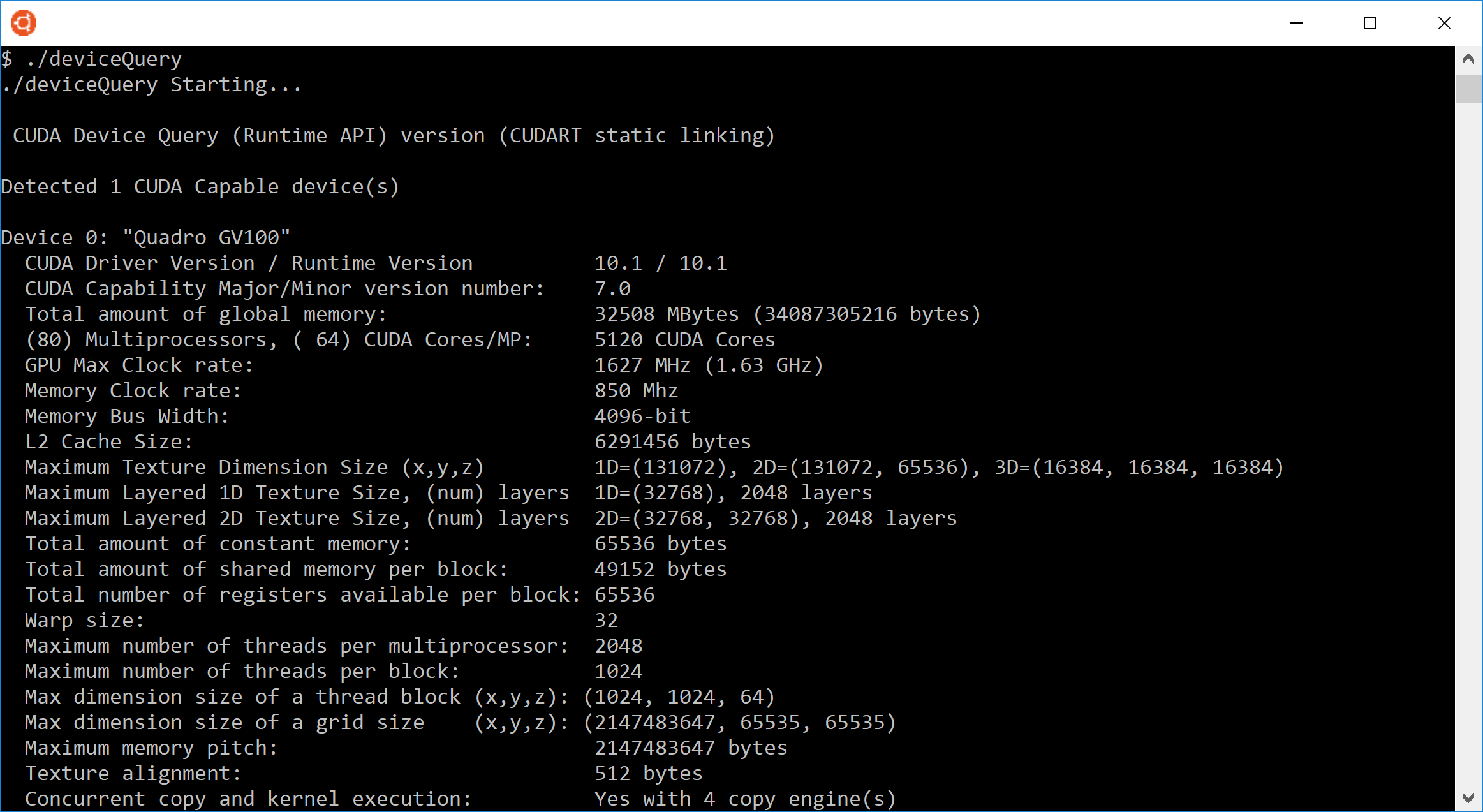Click the './deviceQuery' command text
Viewport: 1483px width, 812px height.
(104, 58)
